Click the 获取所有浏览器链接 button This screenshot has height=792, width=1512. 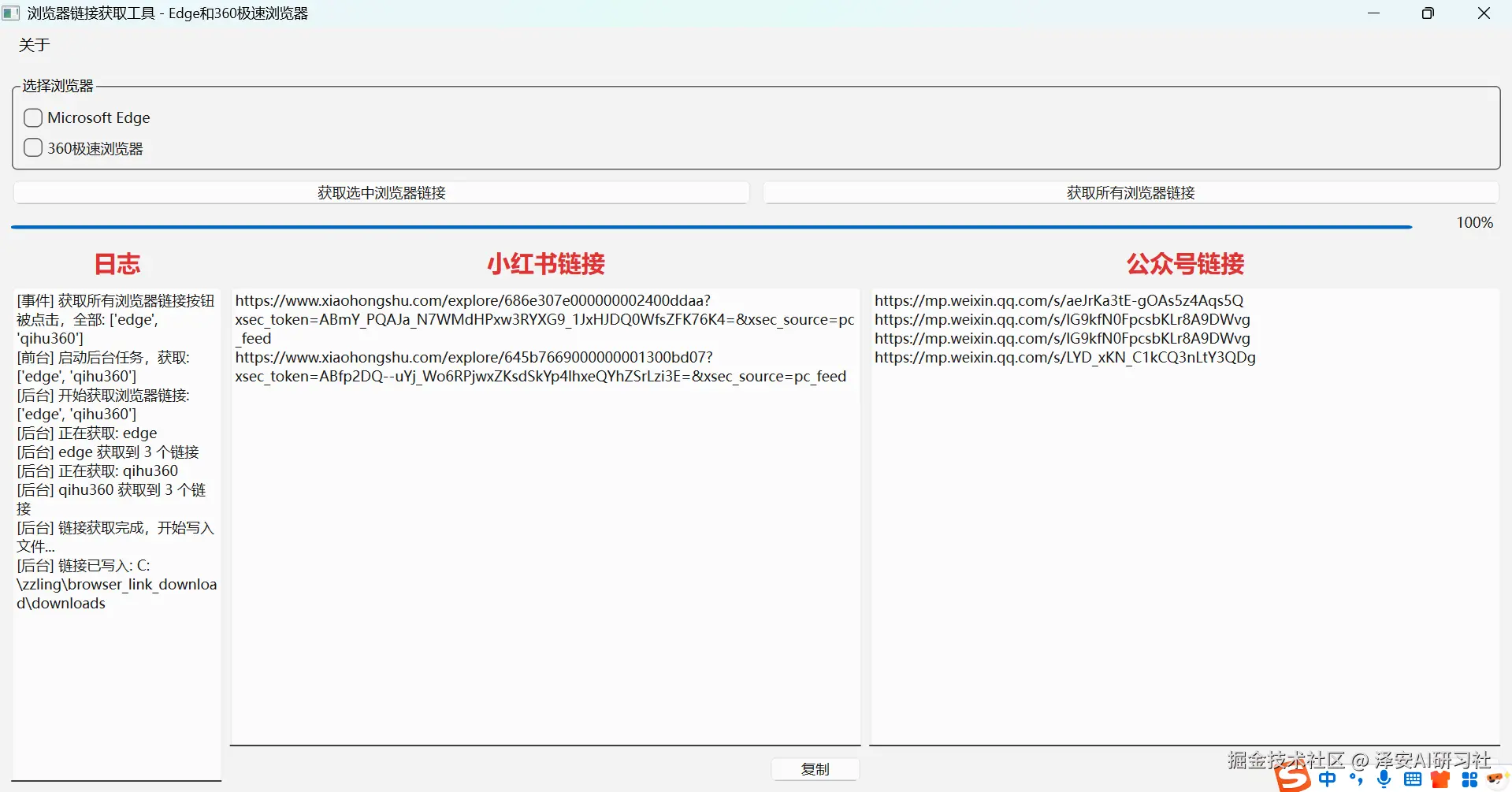[x=1131, y=193]
